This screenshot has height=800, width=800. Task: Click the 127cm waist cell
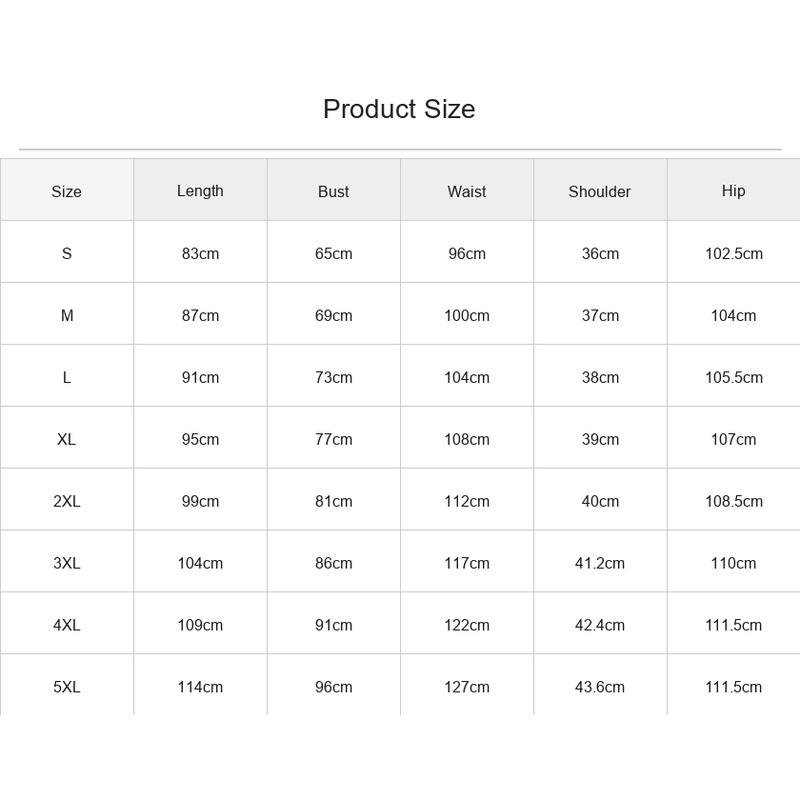[x=467, y=687]
